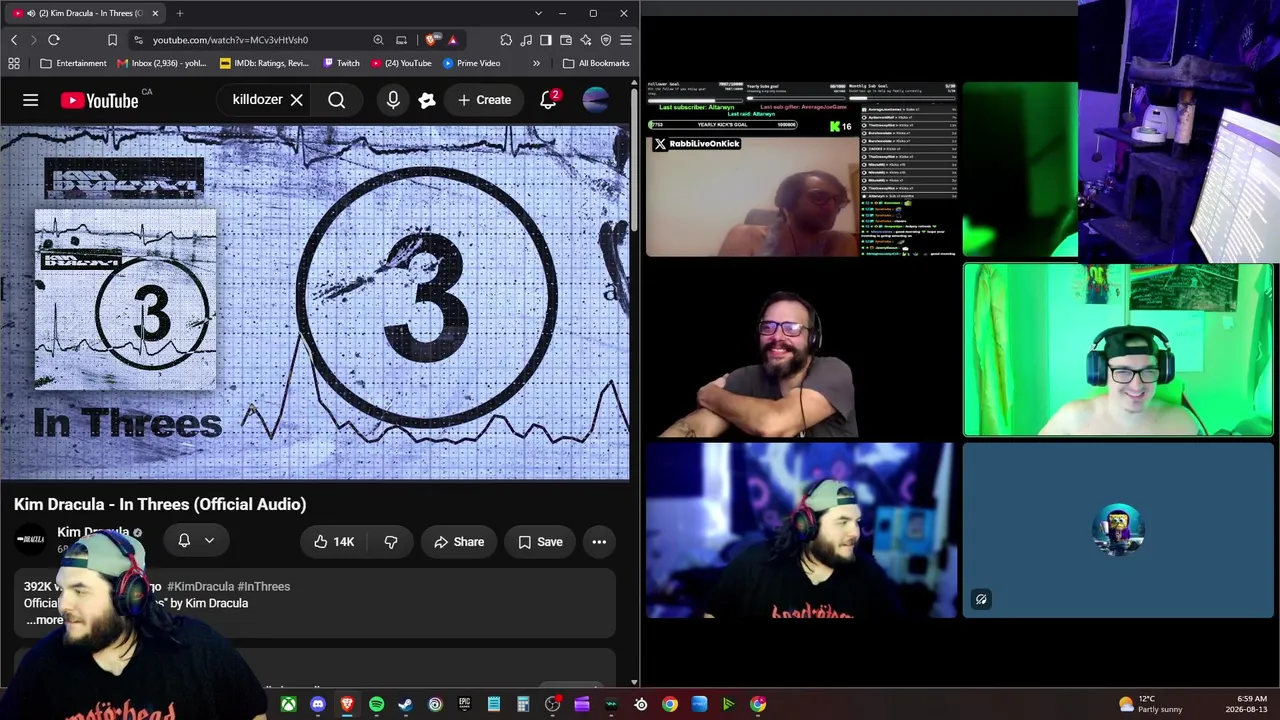Mute the tab via its speaker icon

31,13
